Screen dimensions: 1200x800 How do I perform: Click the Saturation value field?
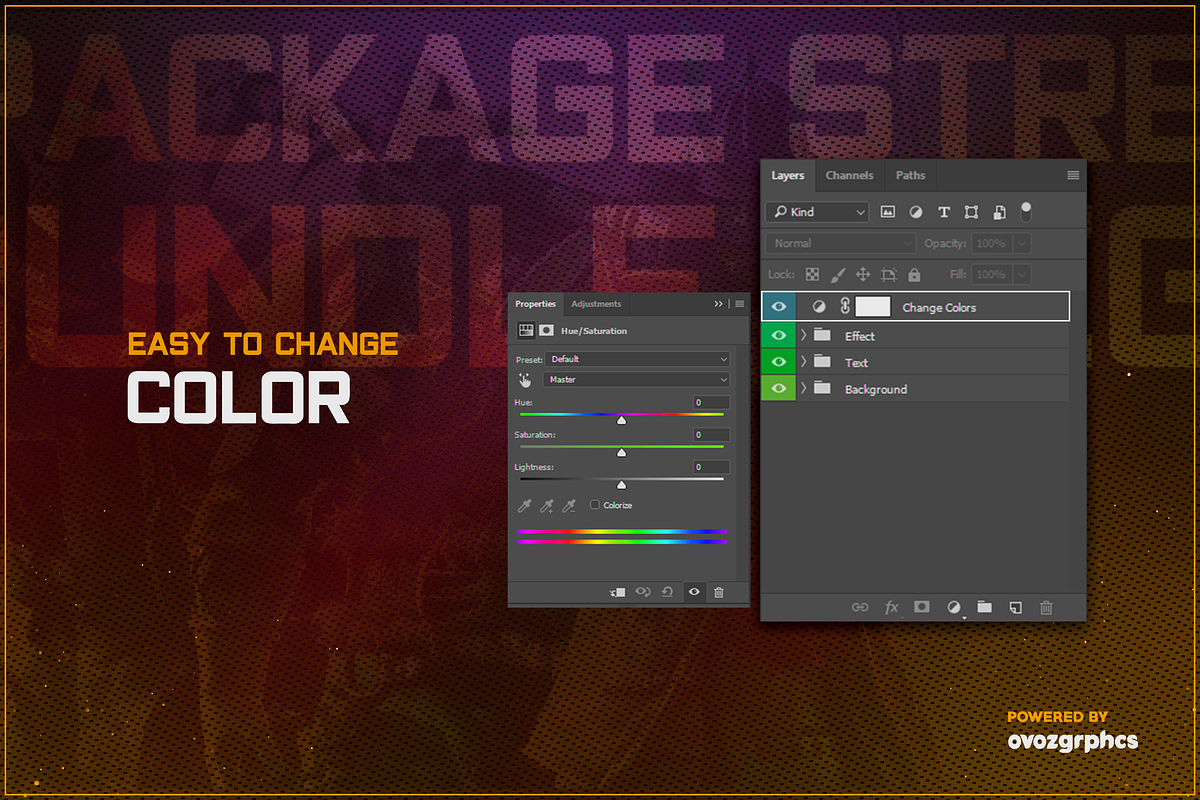[x=711, y=435]
